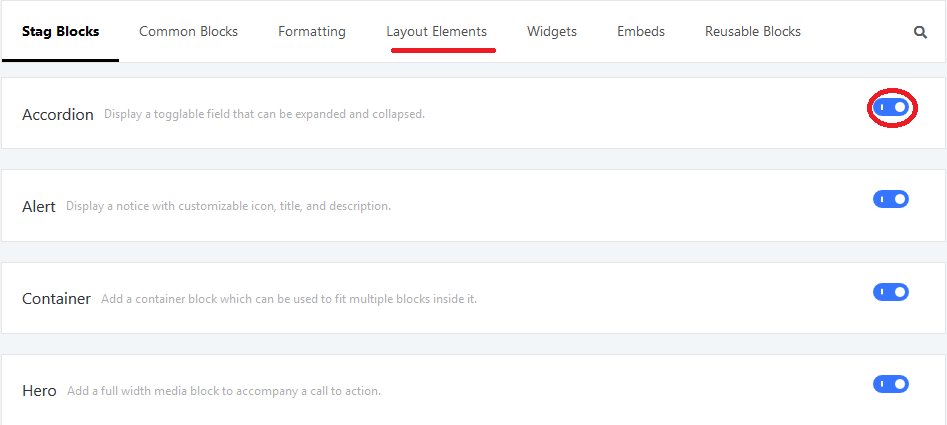The width and height of the screenshot is (947, 425).
Task: Click the Hero block heading
Action: pyautogui.click(x=39, y=391)
